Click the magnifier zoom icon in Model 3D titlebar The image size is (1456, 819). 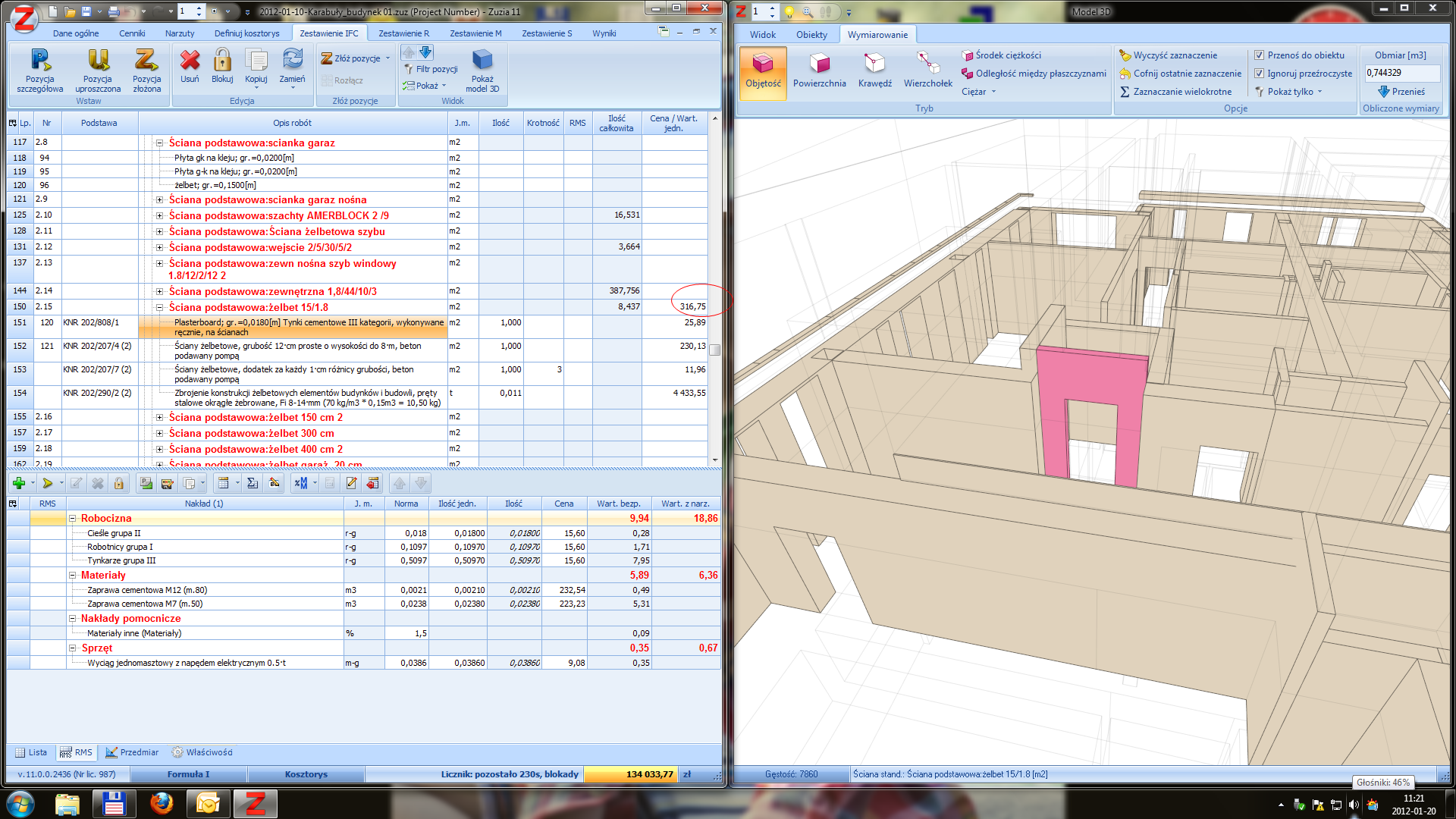pos(808,12)
